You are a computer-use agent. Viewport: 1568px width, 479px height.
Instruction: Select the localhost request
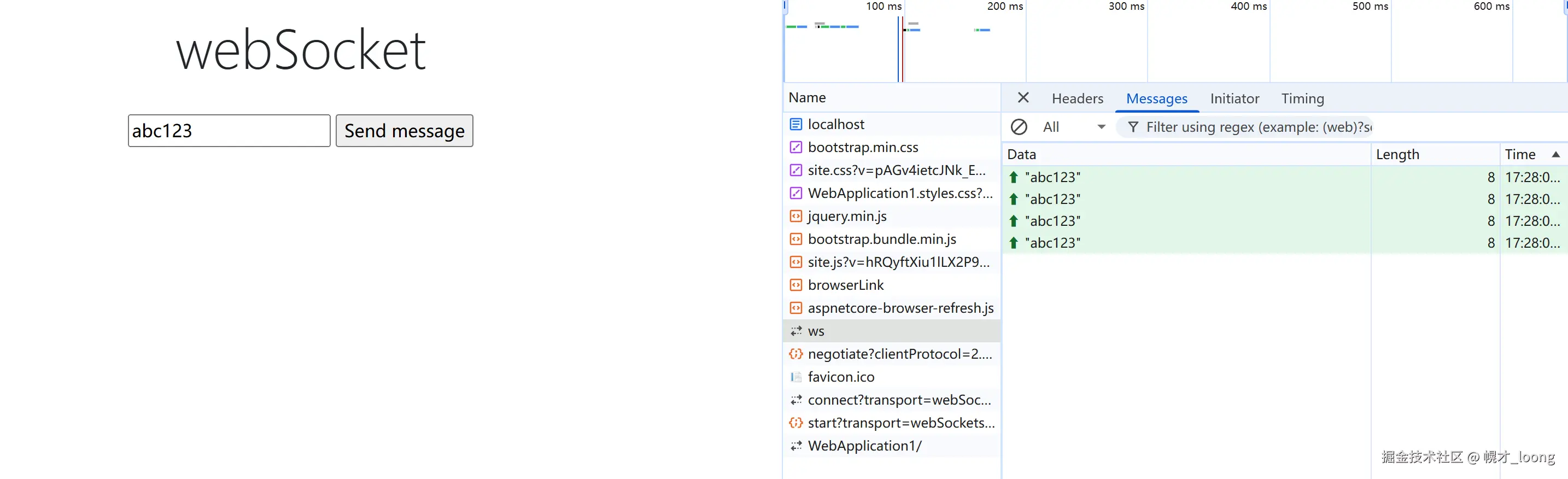pos(891,124)
